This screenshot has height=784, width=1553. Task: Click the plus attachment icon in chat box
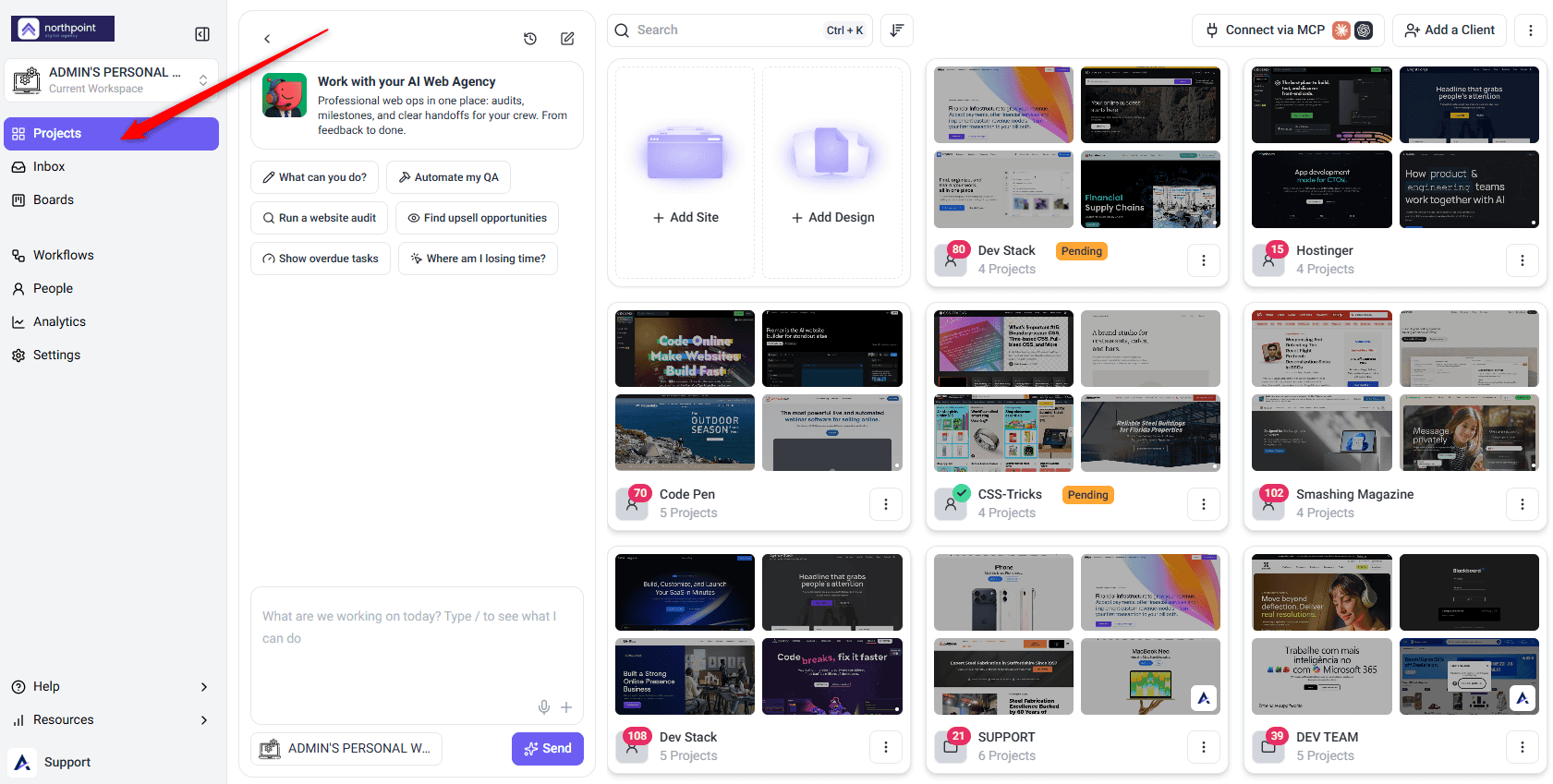[x=566, y=707]
